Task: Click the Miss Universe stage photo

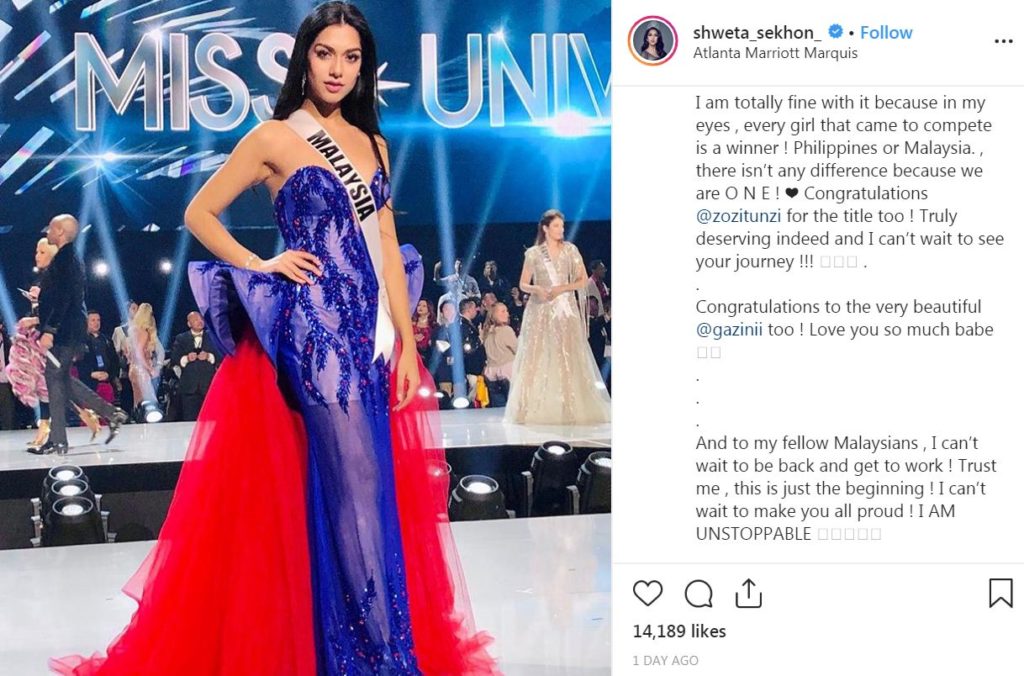Action: [x=306, y=338]
